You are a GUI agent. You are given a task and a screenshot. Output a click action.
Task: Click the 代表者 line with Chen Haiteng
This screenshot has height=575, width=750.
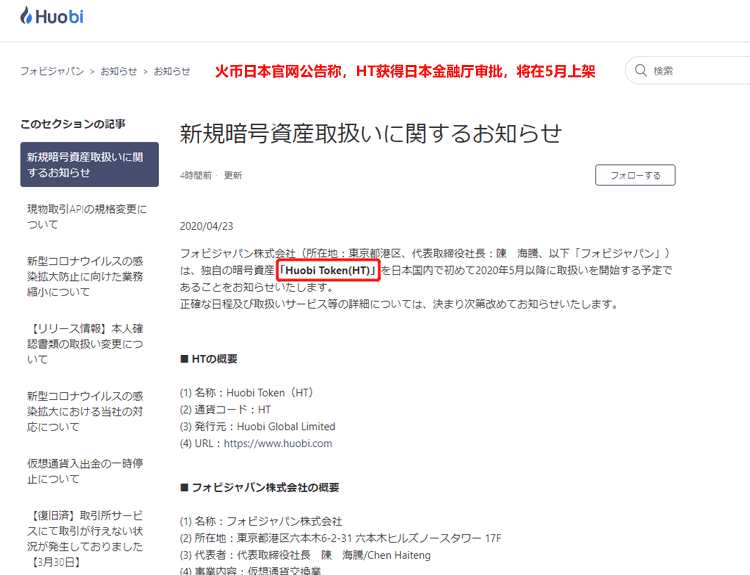pyautogui.click(x=305, y=555)
